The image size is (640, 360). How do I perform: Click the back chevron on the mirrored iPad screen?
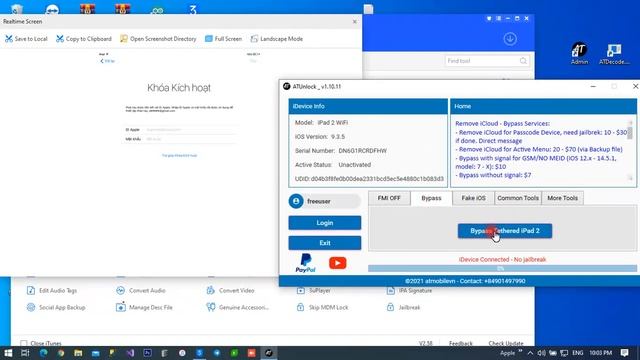click(x=102, y=61)
